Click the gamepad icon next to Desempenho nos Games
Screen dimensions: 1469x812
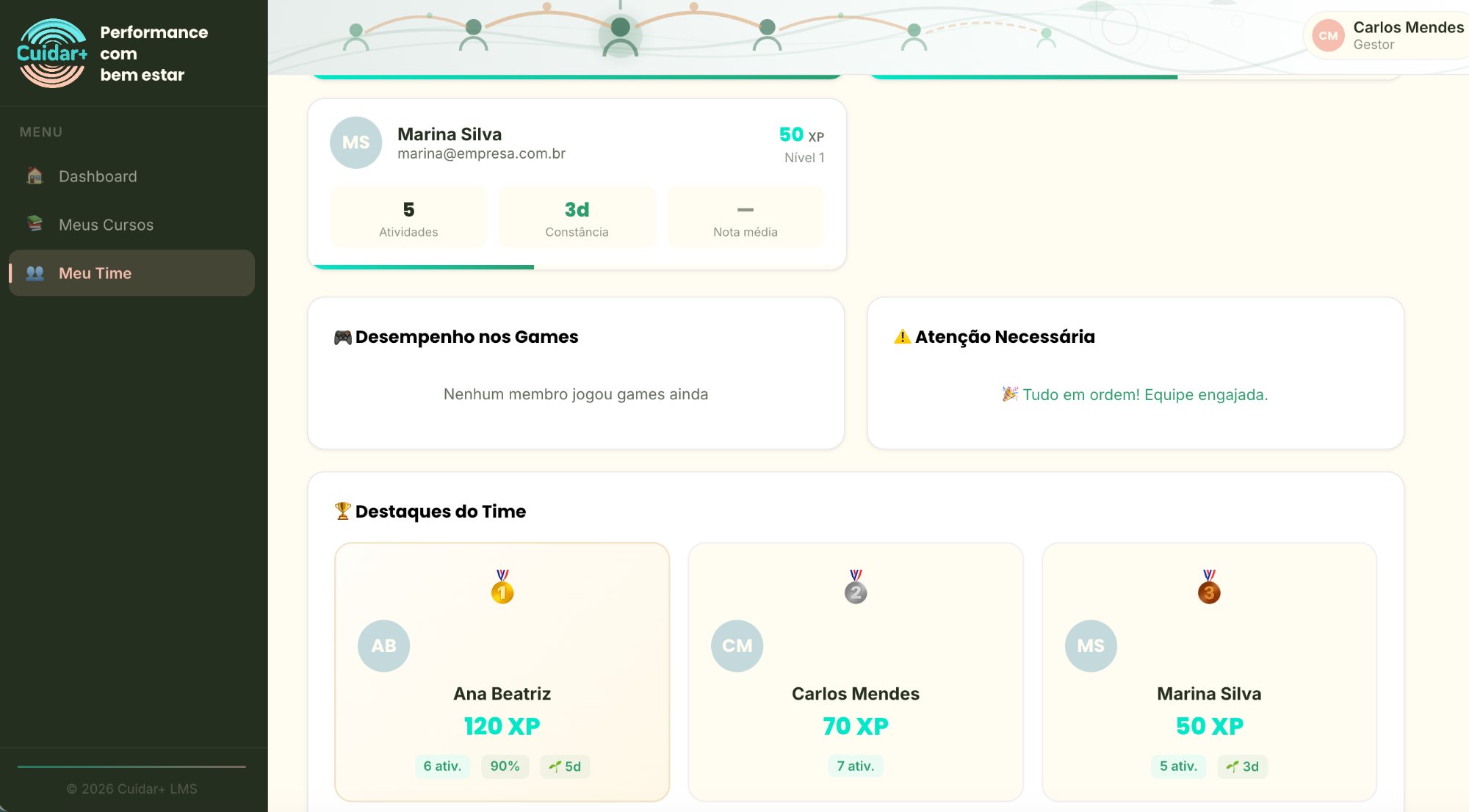coord(342,336)
